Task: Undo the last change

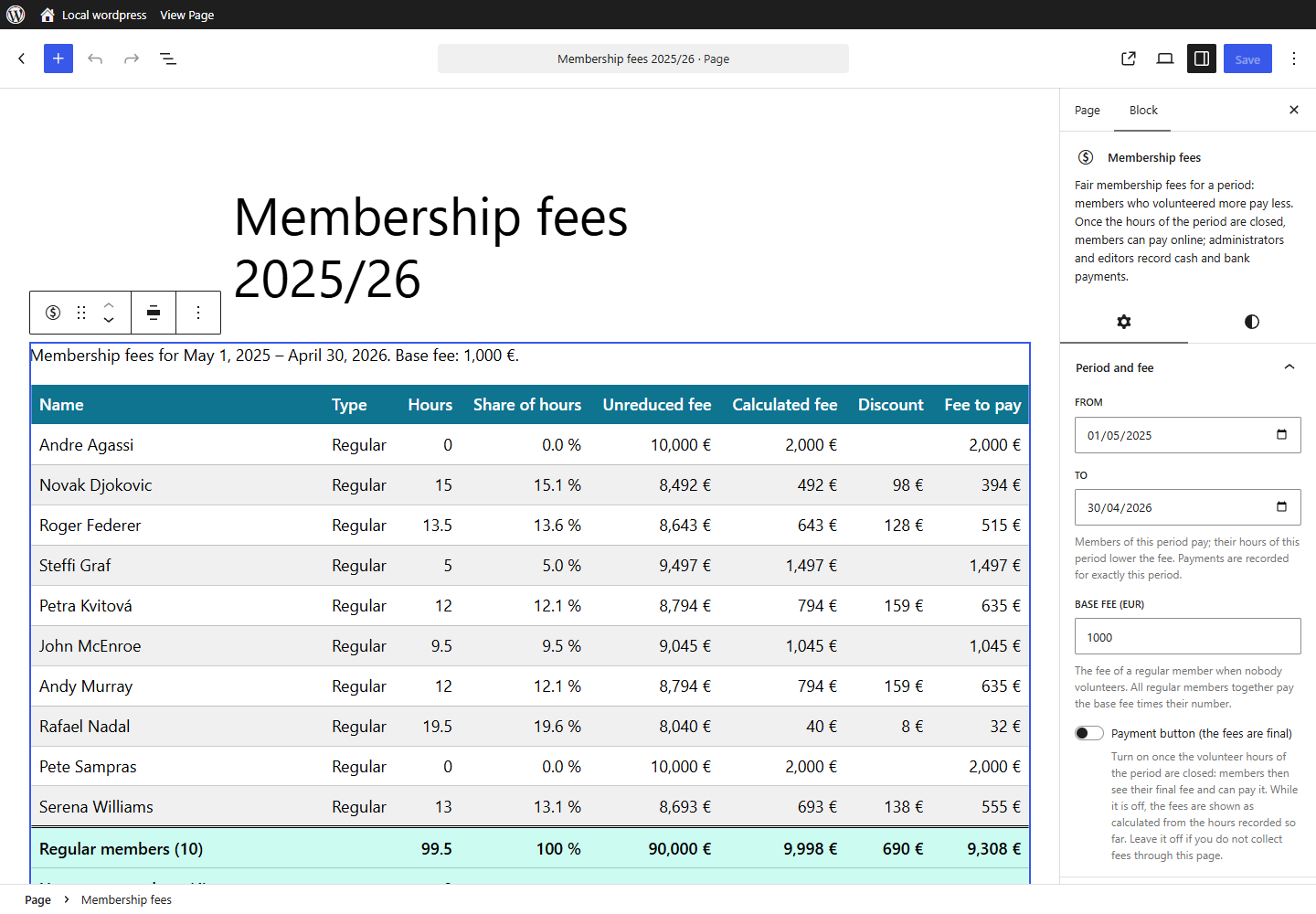Action: tap(95, 58)
